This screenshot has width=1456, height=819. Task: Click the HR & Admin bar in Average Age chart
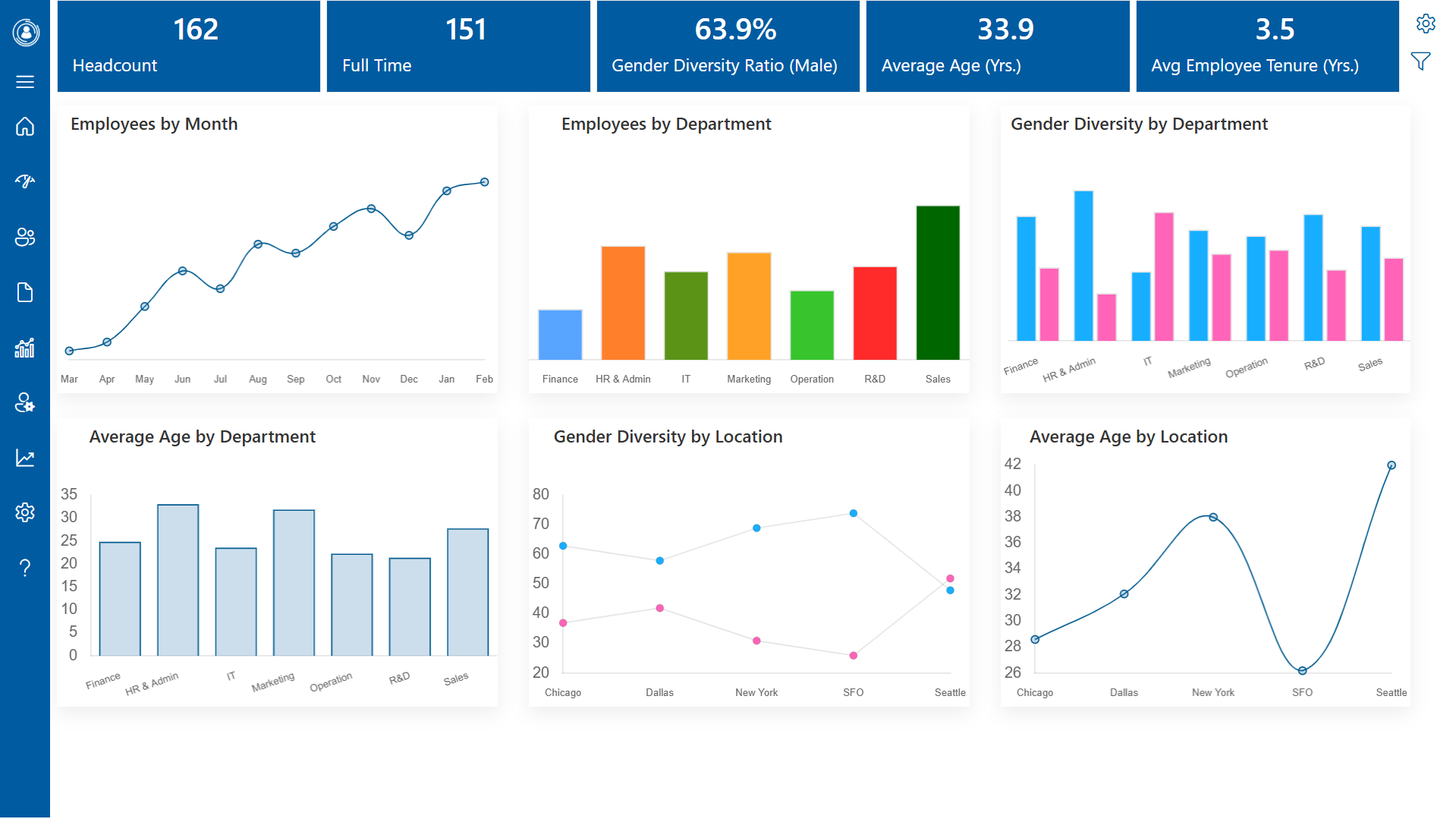(x=178, y=580)
